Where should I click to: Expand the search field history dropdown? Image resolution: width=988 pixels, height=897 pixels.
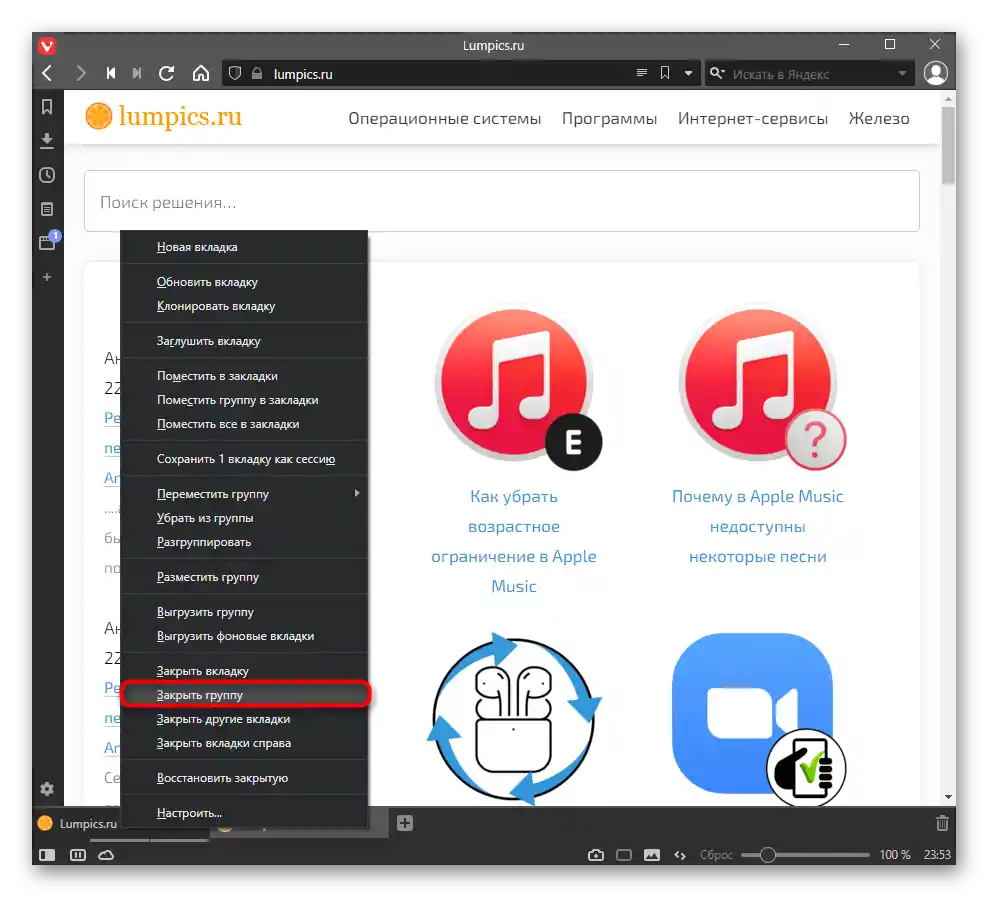pos(902,74)
